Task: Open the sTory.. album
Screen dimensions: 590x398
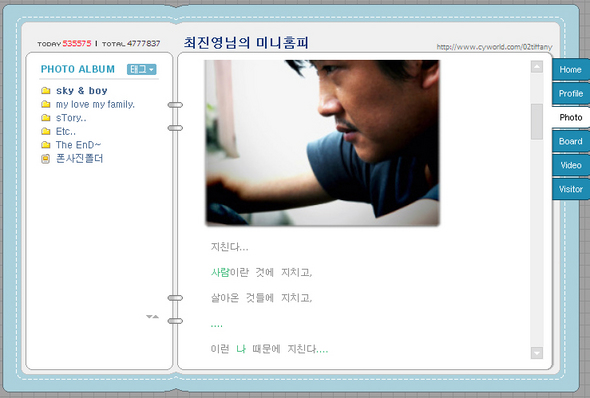Action: (x=71, y=118)
